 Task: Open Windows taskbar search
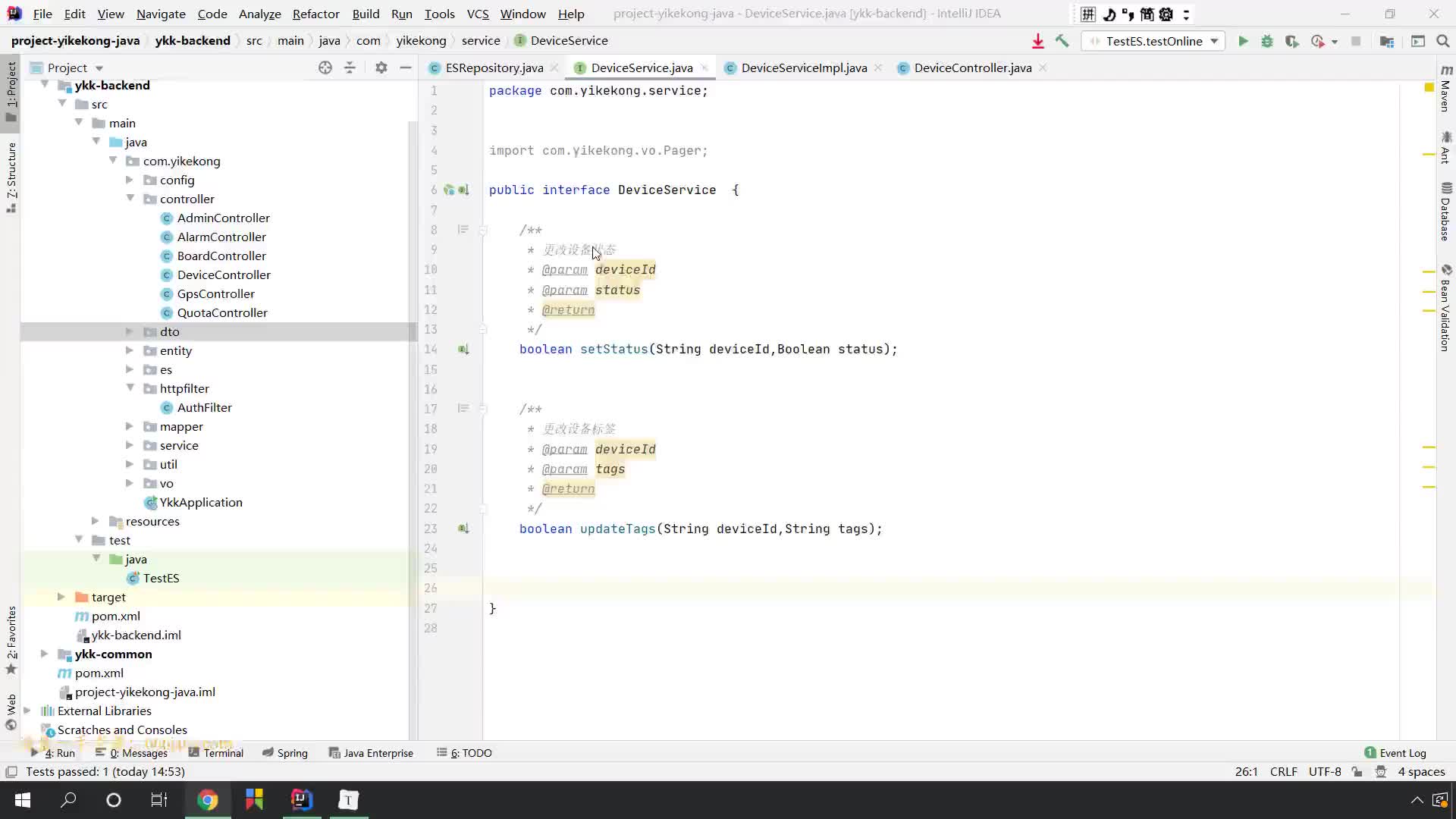click(68, 800)
